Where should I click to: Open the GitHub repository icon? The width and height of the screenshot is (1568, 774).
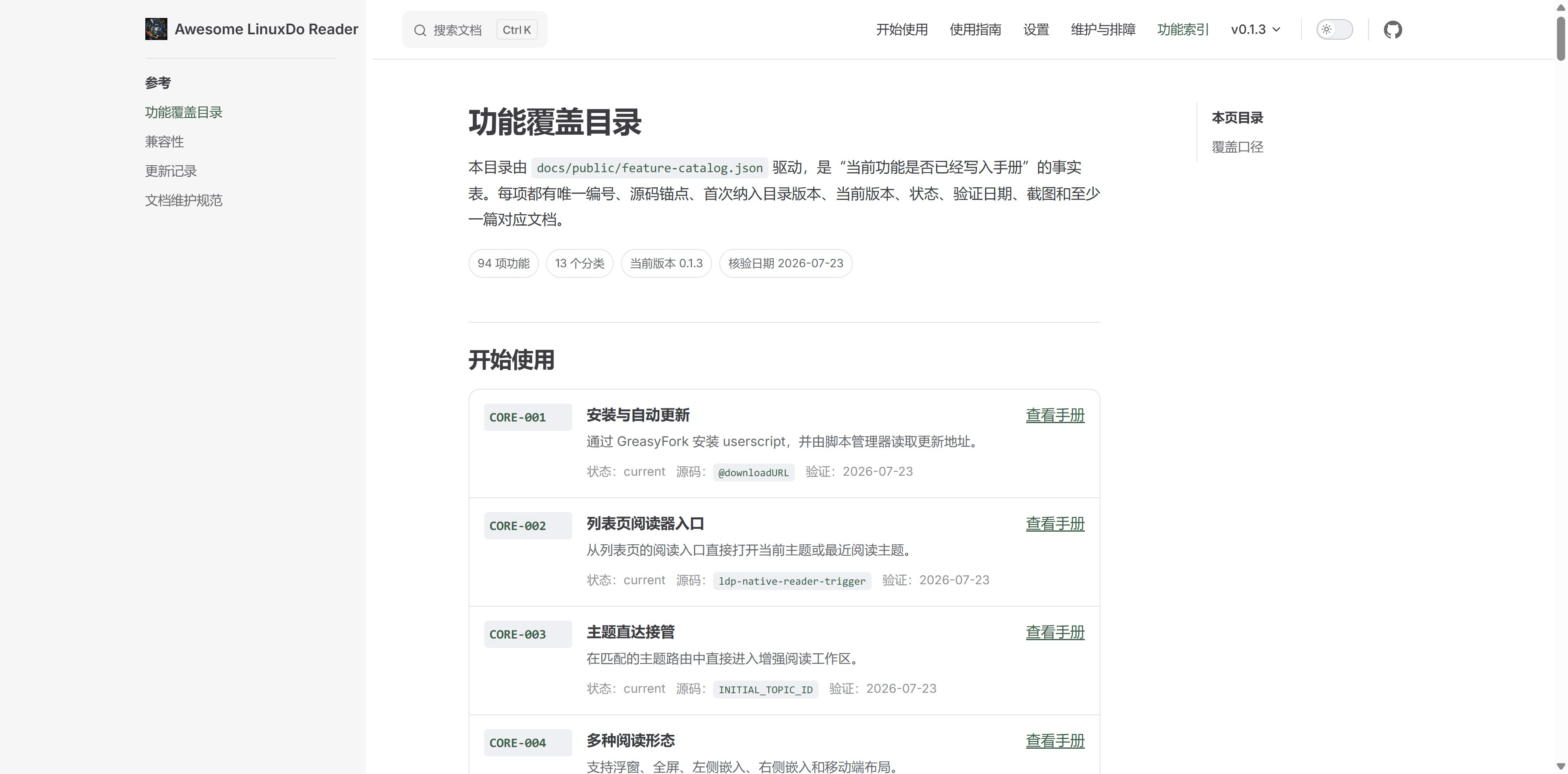click(1393, 29)
